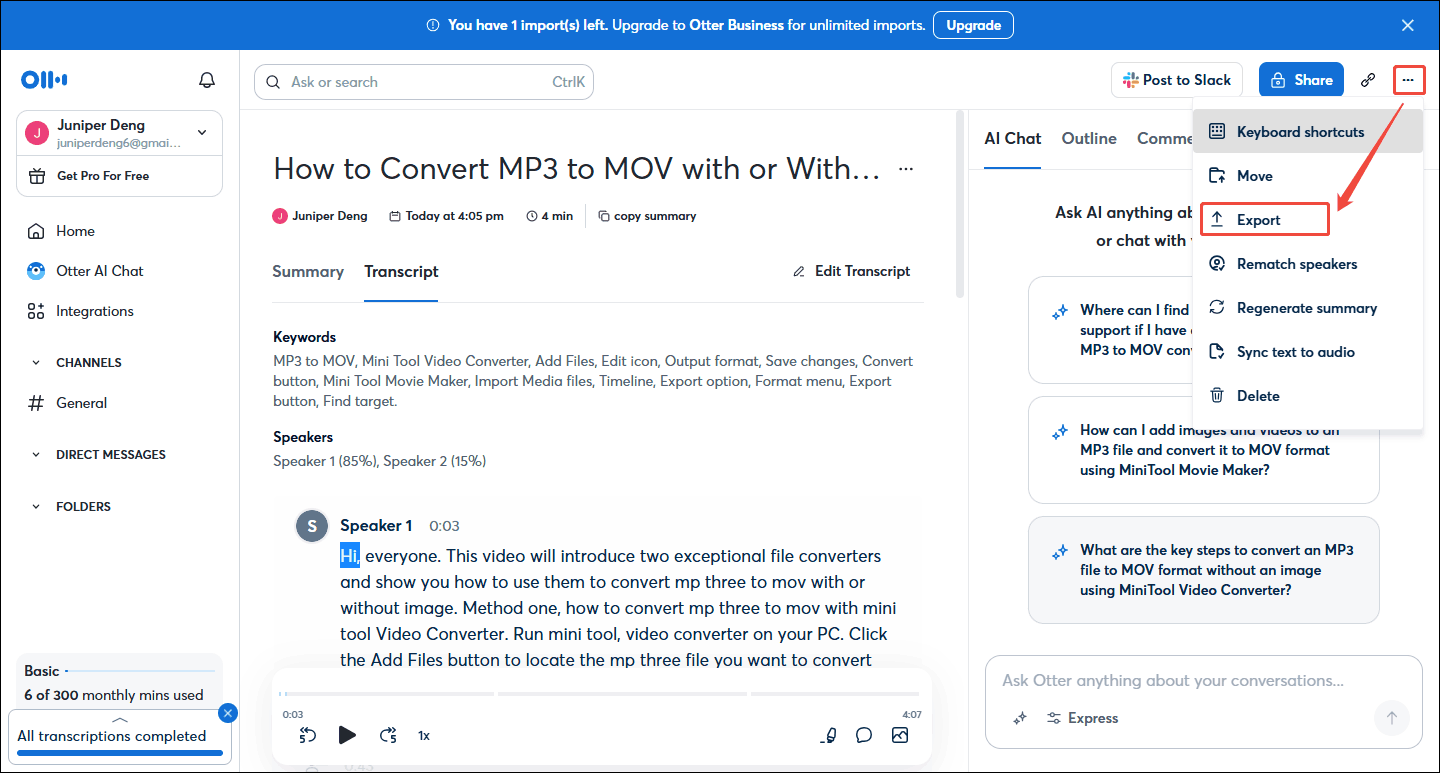Click the audio progress bar

600,694
